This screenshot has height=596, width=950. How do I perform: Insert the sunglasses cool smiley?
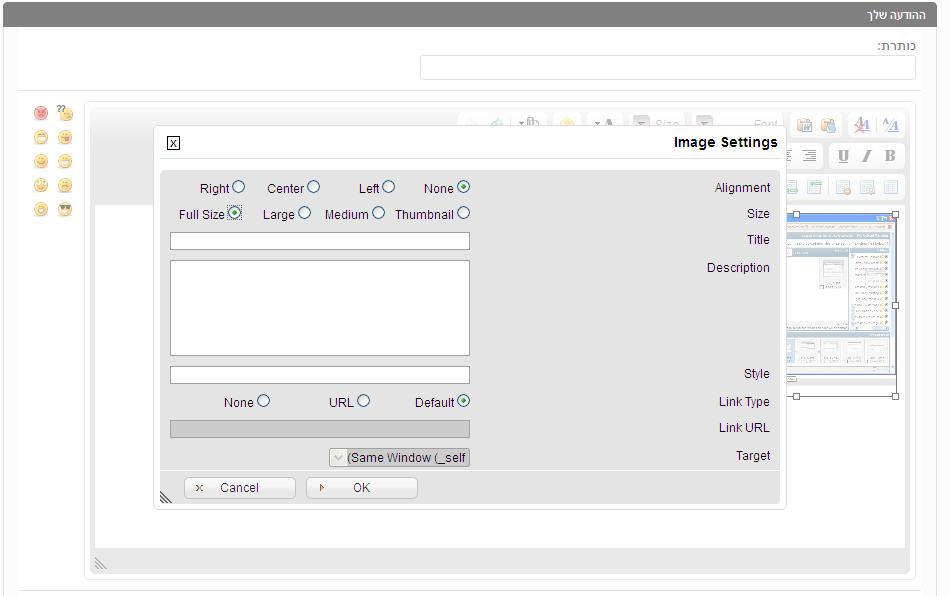pyautogui.click(x=65, y=210)
